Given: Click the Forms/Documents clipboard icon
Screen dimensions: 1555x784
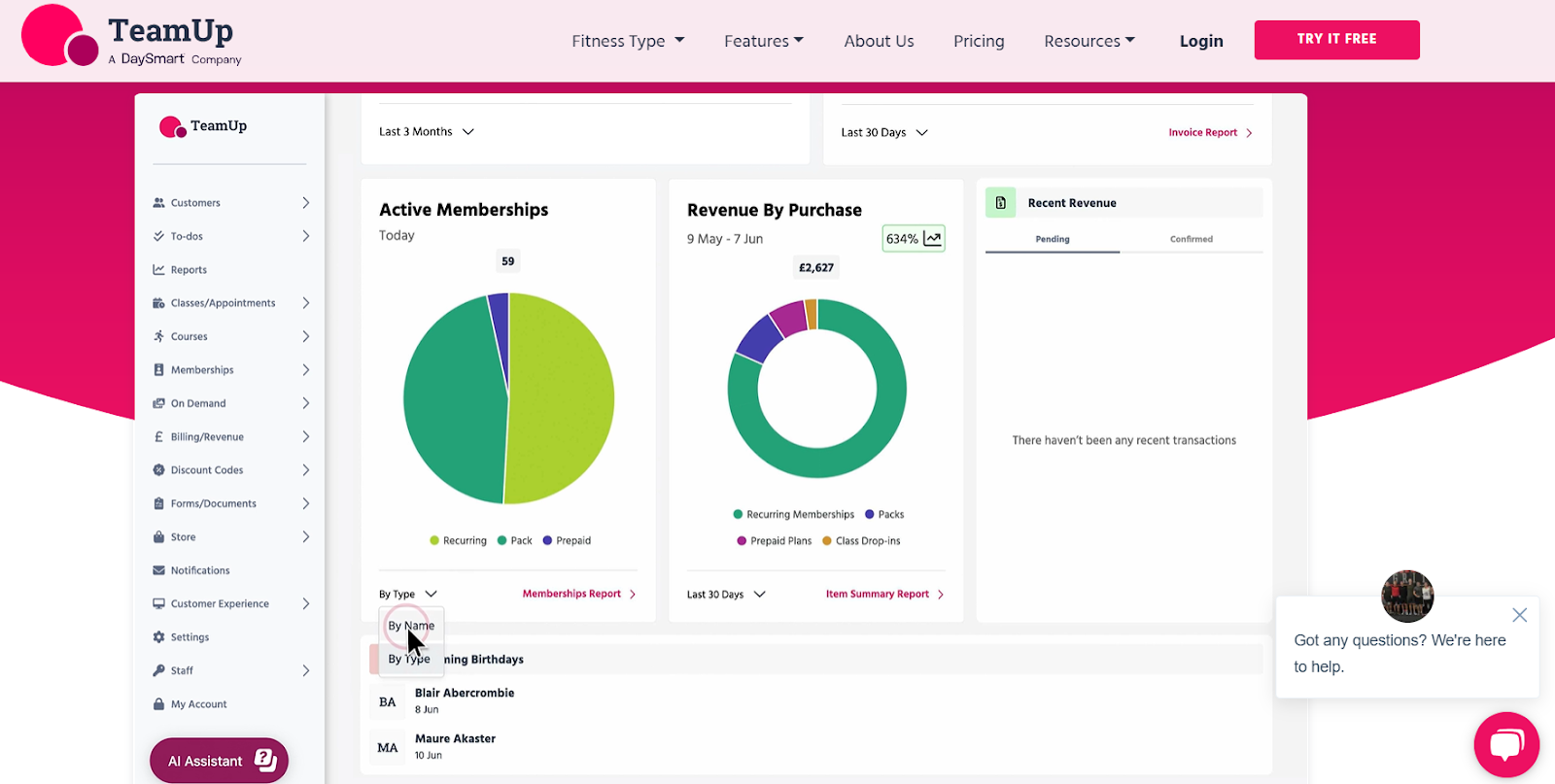Looking at the screenshot, I should (x=158, y=503).
